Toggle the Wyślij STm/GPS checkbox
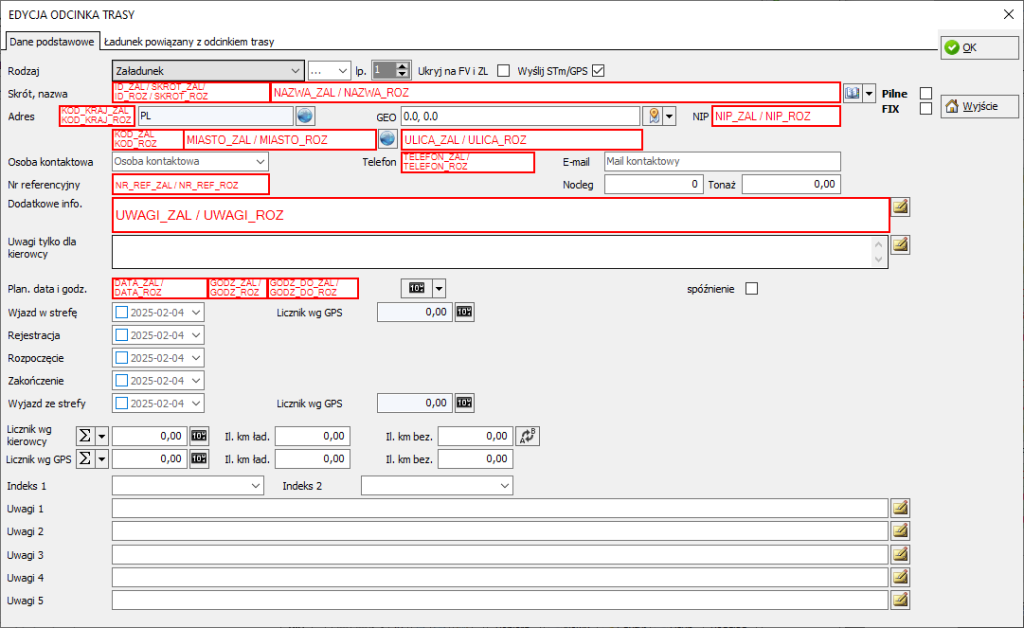Screen dimensions: 1024x628 (x=599, y=70)
